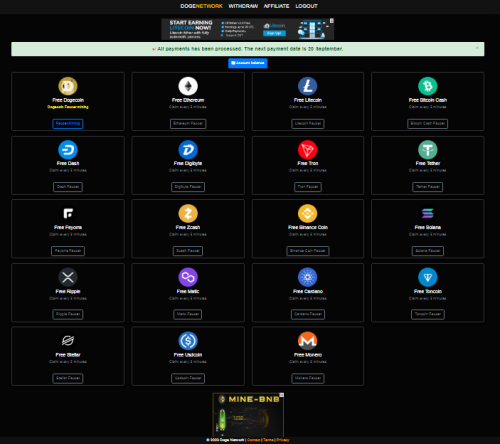The width and height of the screenshot is (500, 444).
Task: Open the Toncoin Faucet button
Action: pos(428,314)
